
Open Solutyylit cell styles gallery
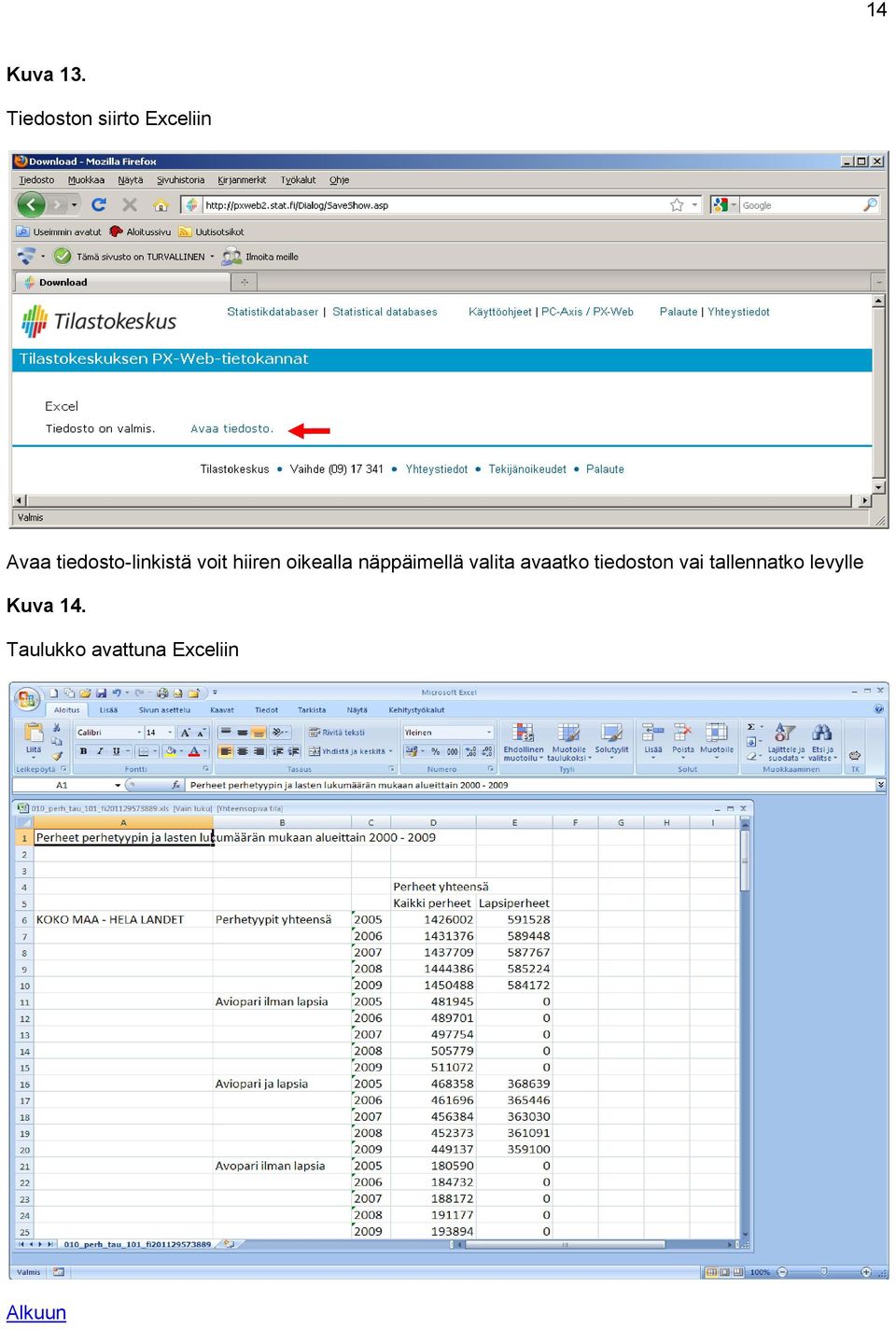[x=611, y=740]
